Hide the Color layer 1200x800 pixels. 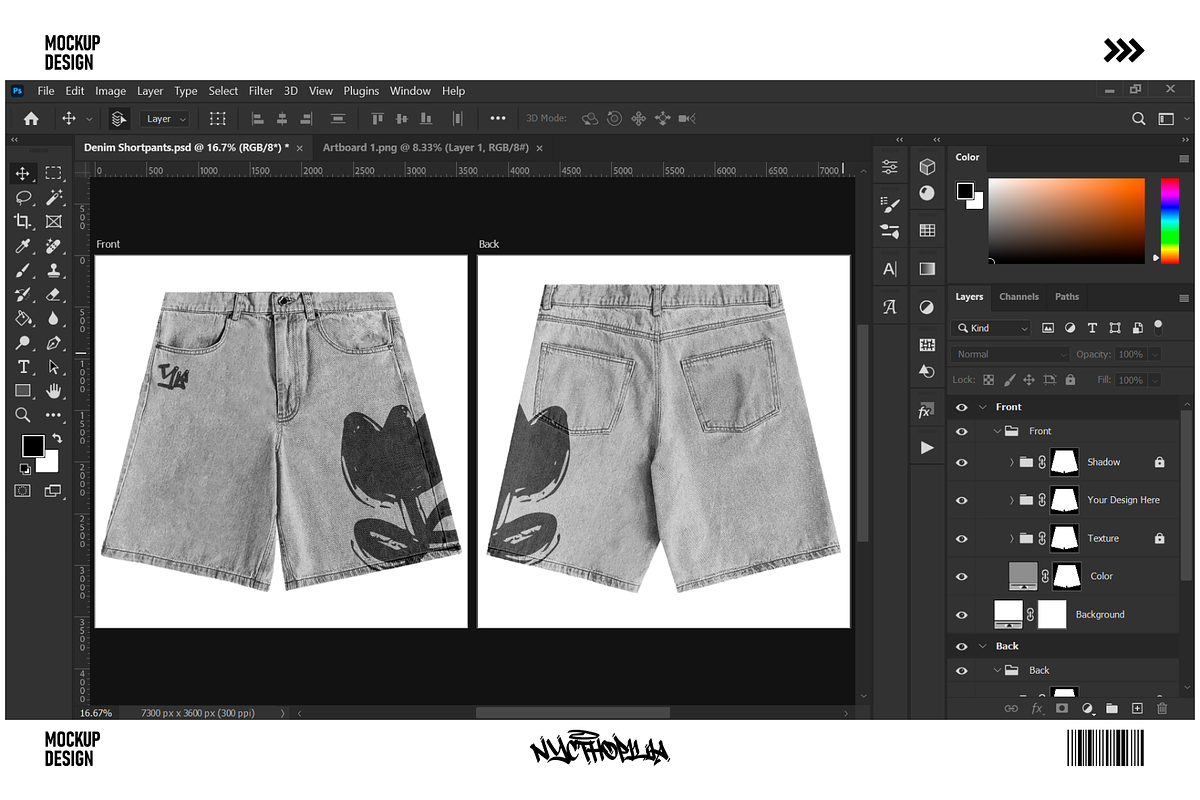point(962,576)
